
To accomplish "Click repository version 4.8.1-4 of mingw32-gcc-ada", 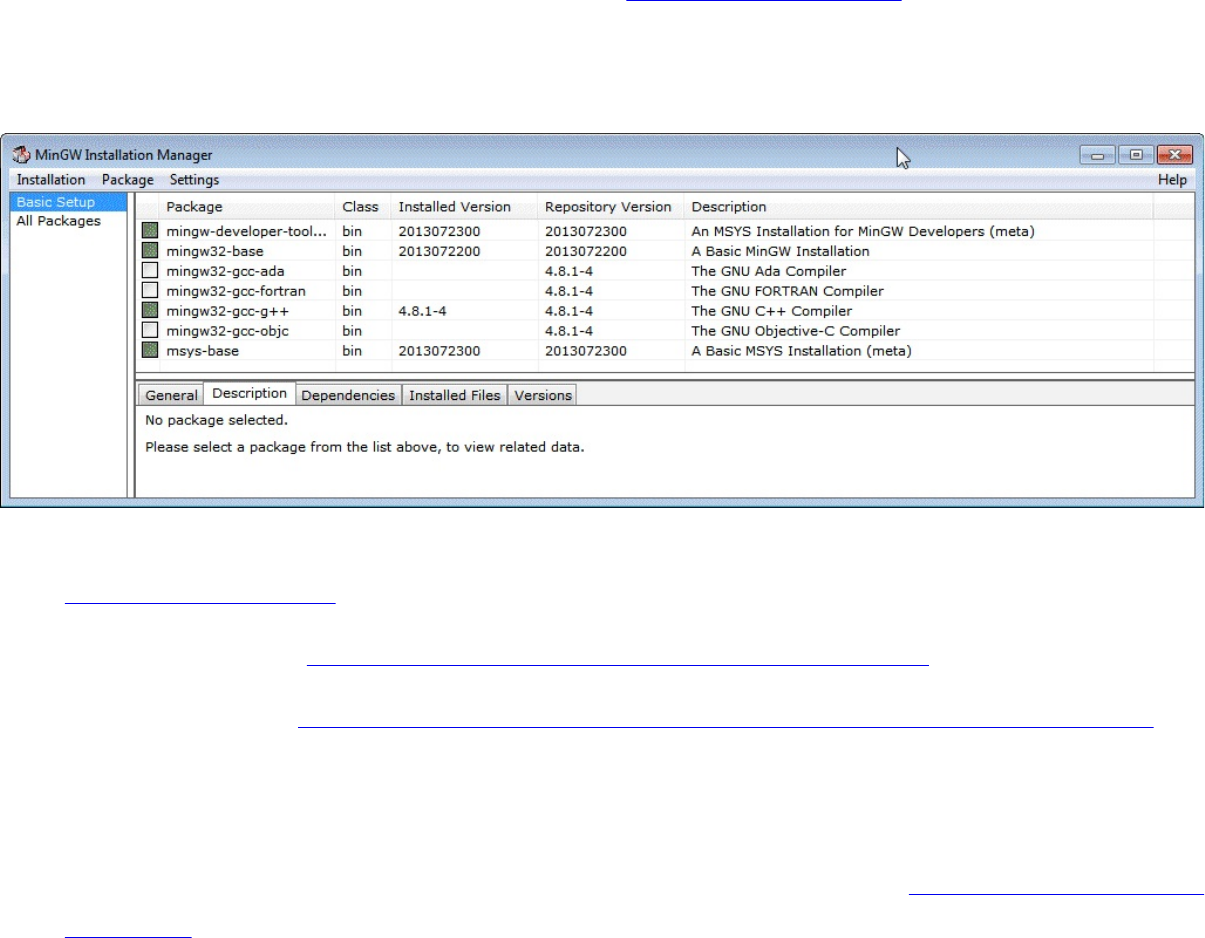I will 569,271.
